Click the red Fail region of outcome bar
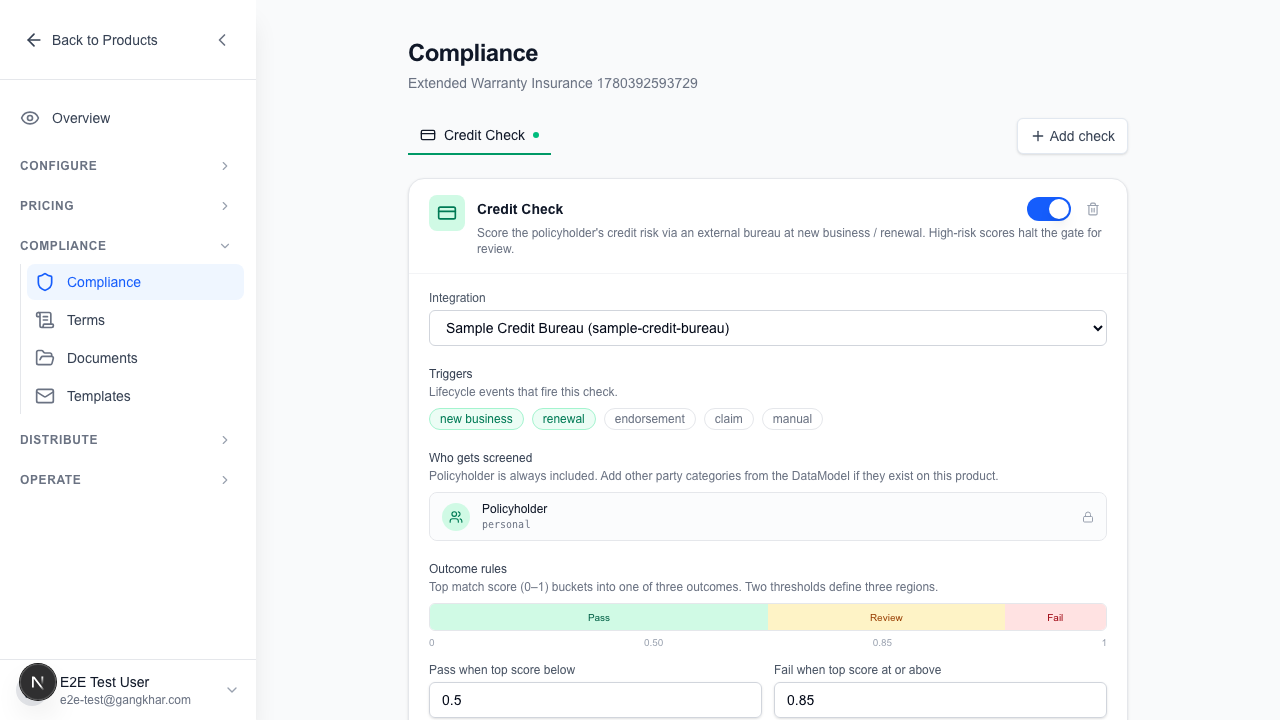This screenshot has height=720, width=1280. pos(1055,617)
